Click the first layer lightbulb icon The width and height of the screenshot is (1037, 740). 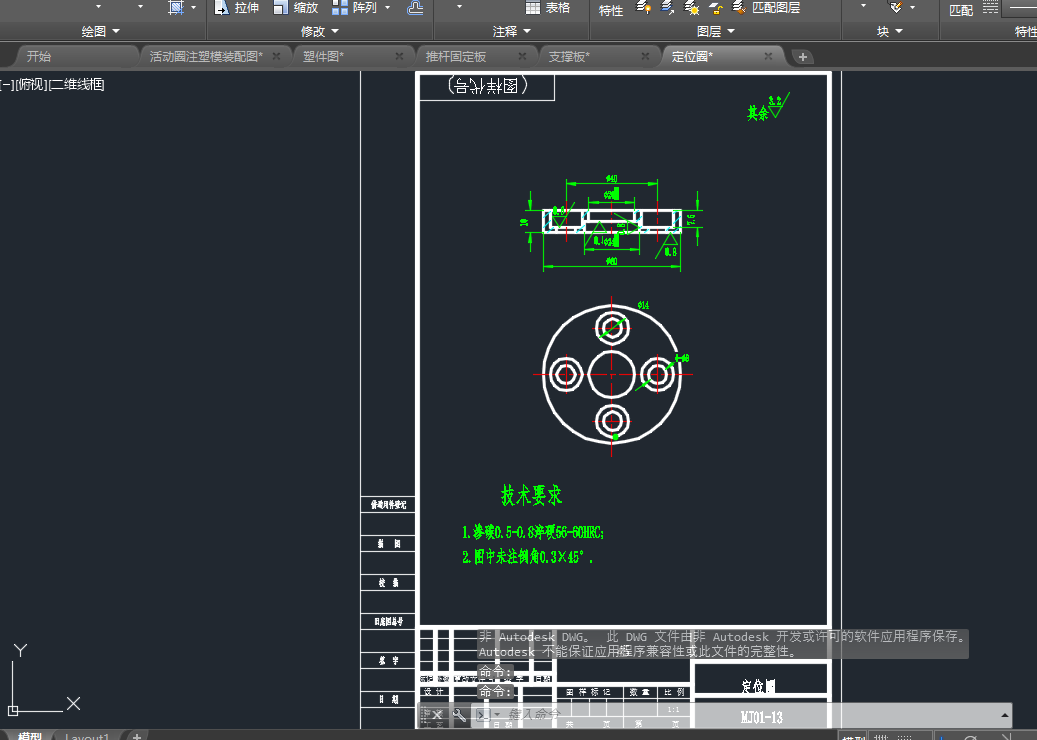[x=643, y=7]
